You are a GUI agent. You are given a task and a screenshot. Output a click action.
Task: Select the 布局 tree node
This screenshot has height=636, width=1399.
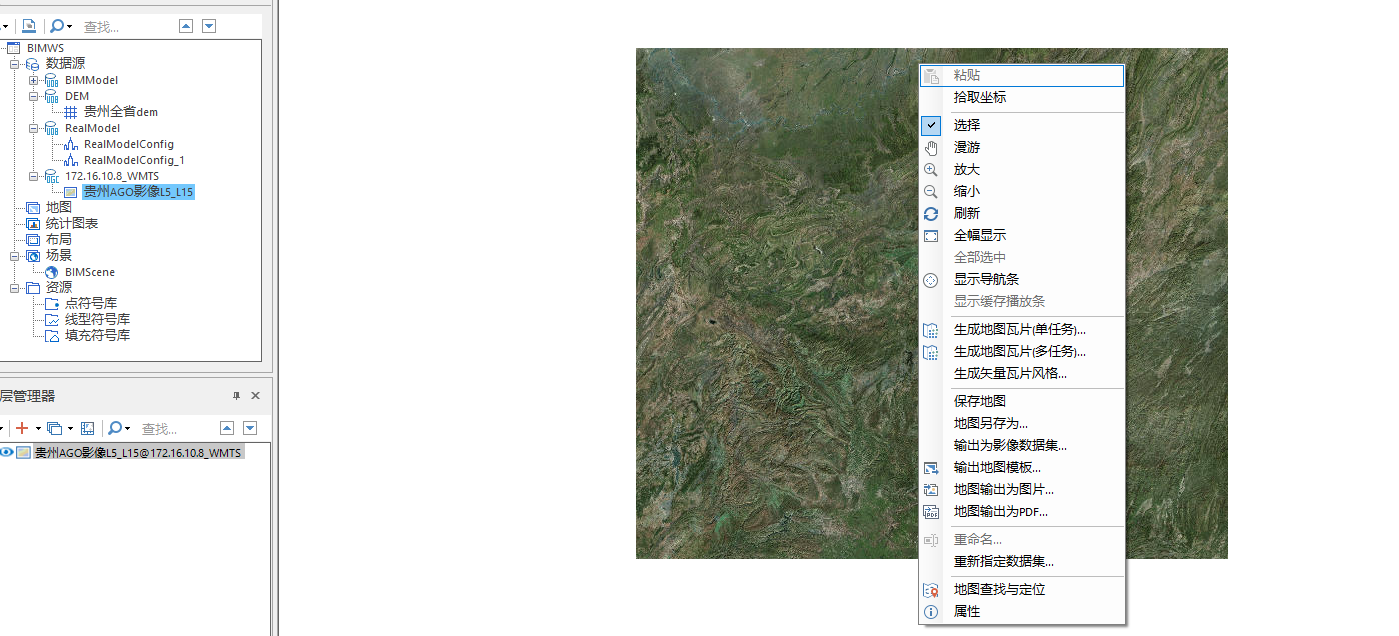click(59, 240)
